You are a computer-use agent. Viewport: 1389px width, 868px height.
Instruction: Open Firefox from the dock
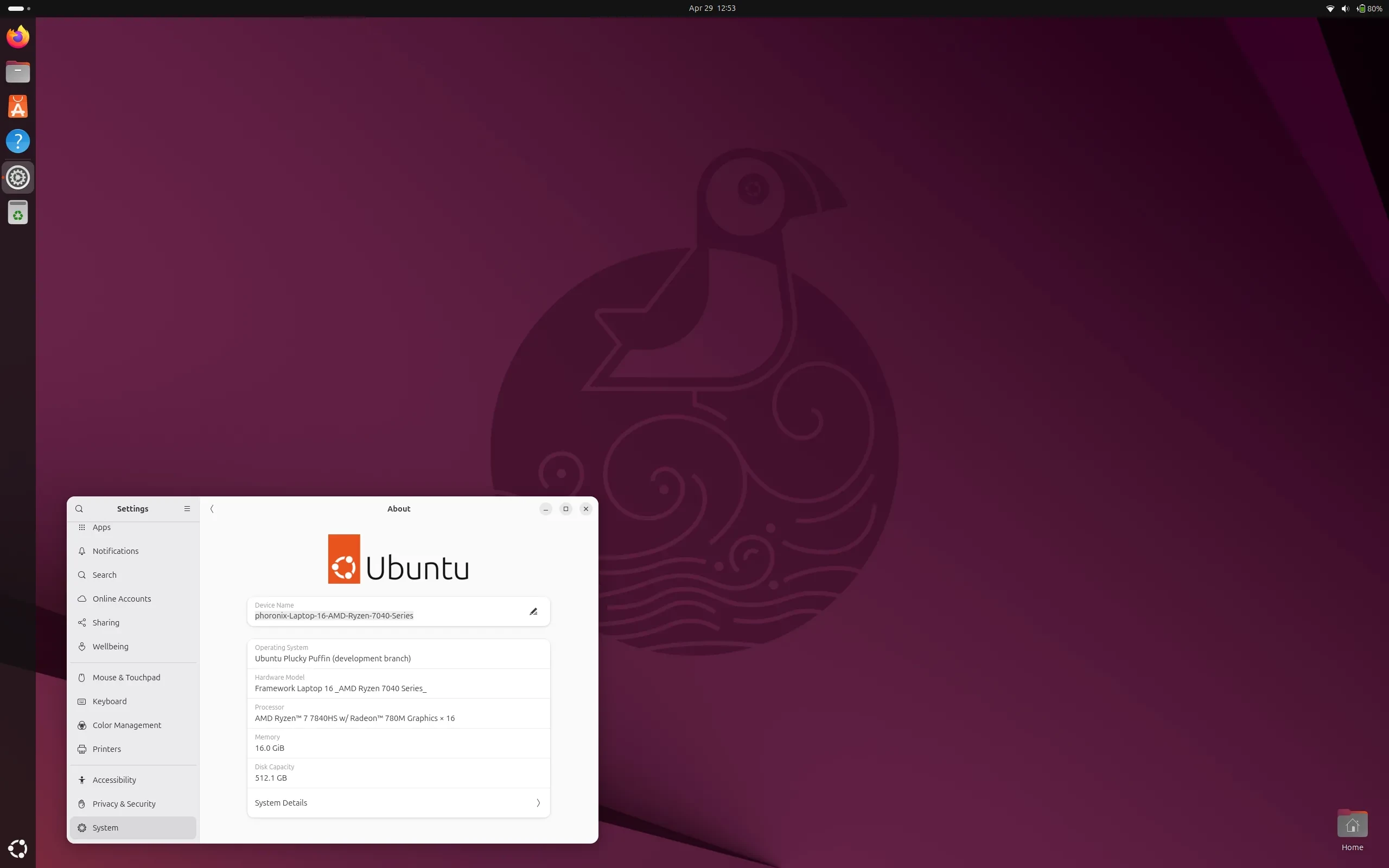(x=18, y=37)
